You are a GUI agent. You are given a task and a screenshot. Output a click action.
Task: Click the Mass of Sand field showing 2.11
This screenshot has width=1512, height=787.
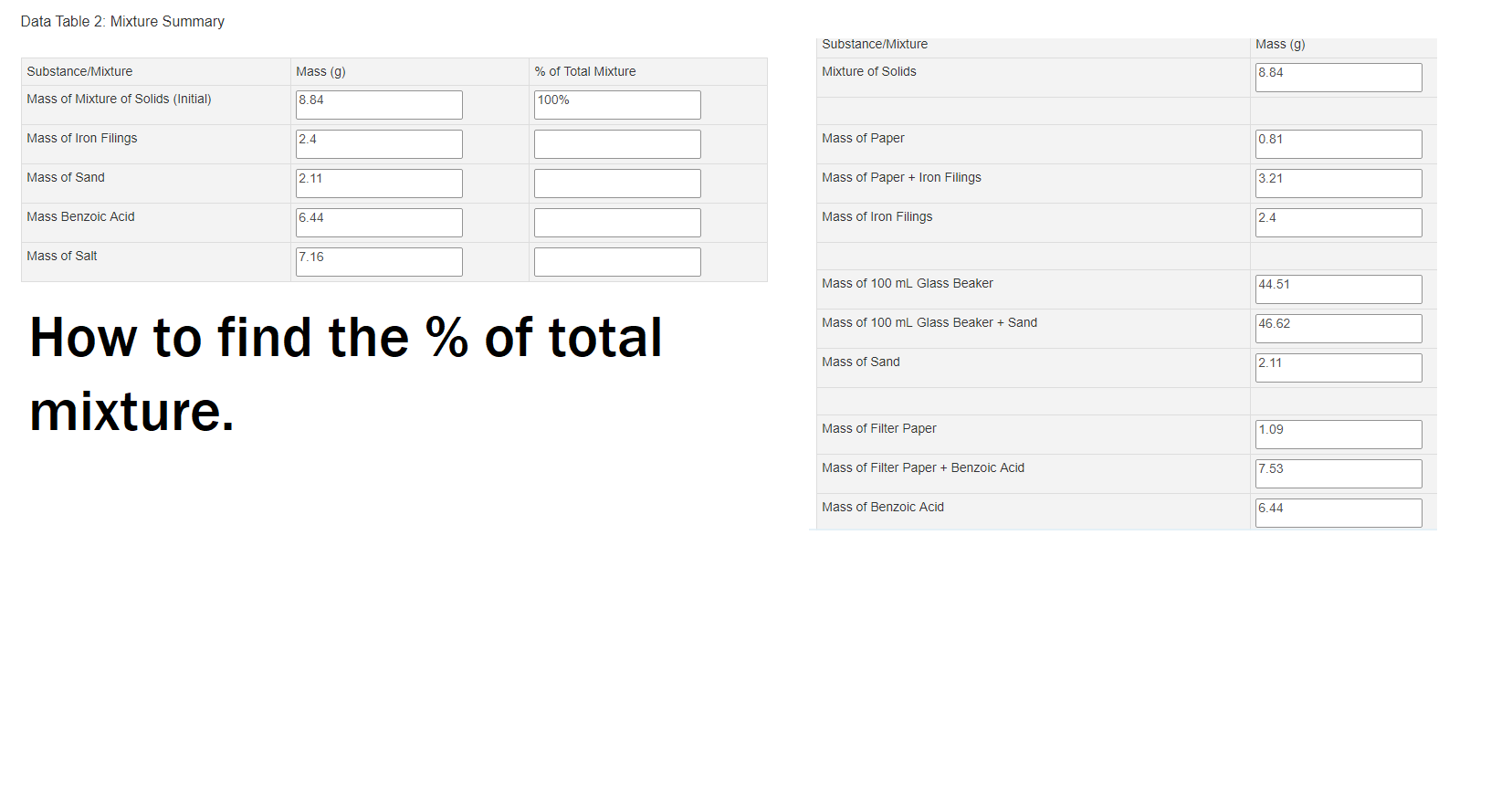(378, 183)
